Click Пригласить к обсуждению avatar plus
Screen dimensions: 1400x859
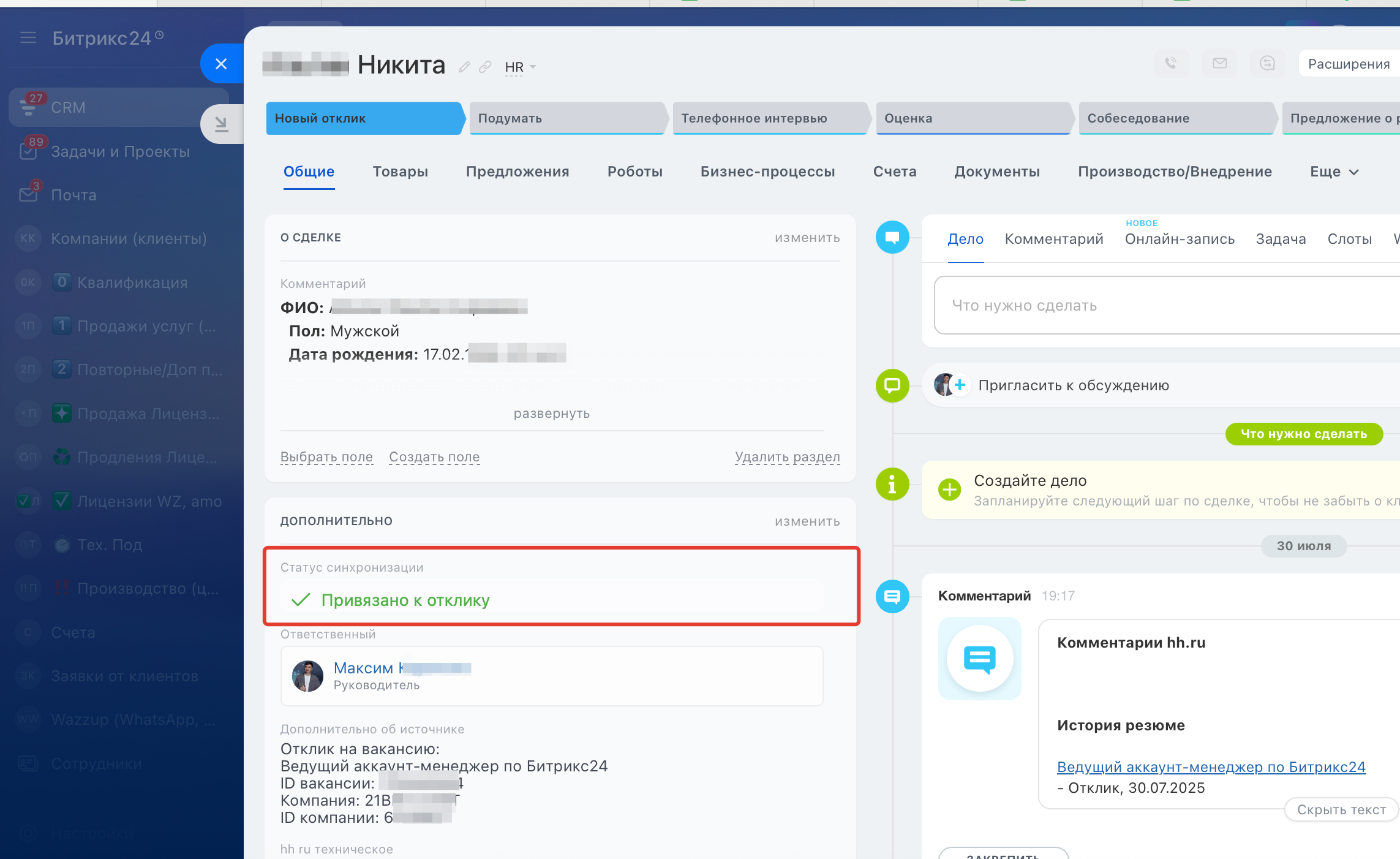[960, 385]
